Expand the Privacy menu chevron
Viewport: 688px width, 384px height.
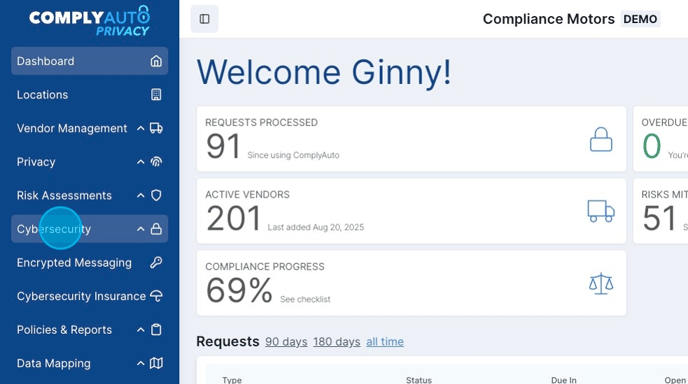coord(140,162)
